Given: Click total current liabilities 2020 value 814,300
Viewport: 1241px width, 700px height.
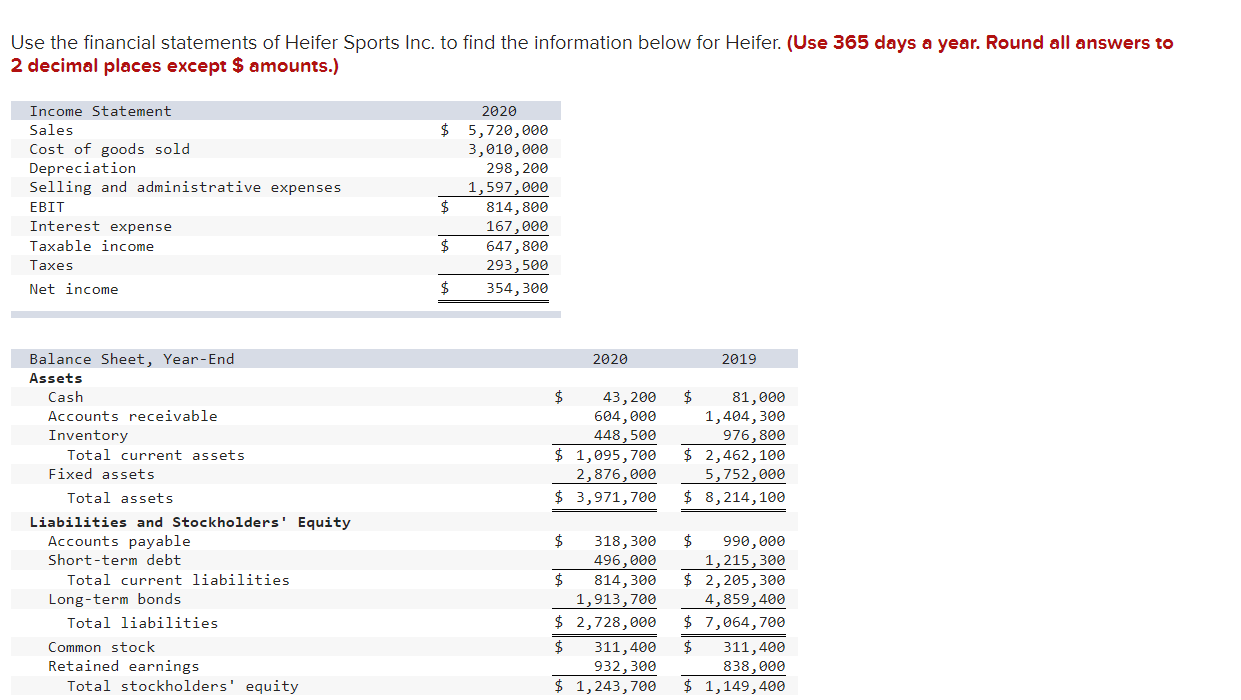Looking at the screenshot, I should coord(625,580).
